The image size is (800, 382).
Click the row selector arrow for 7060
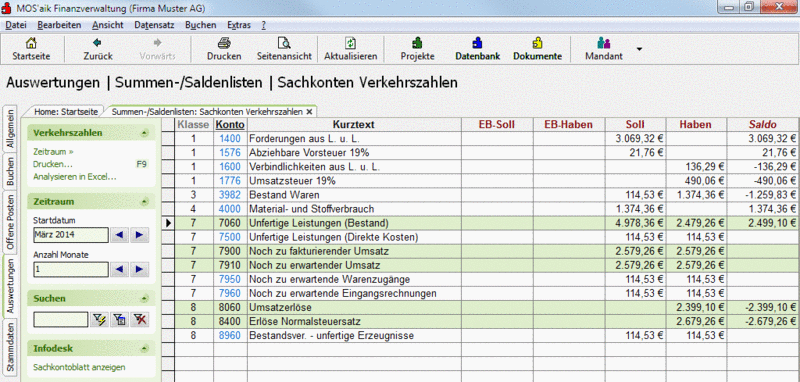point(168,223)
